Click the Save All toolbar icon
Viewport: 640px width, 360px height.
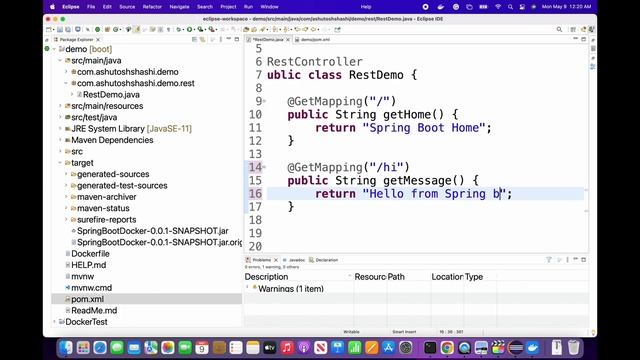(68, 29)
